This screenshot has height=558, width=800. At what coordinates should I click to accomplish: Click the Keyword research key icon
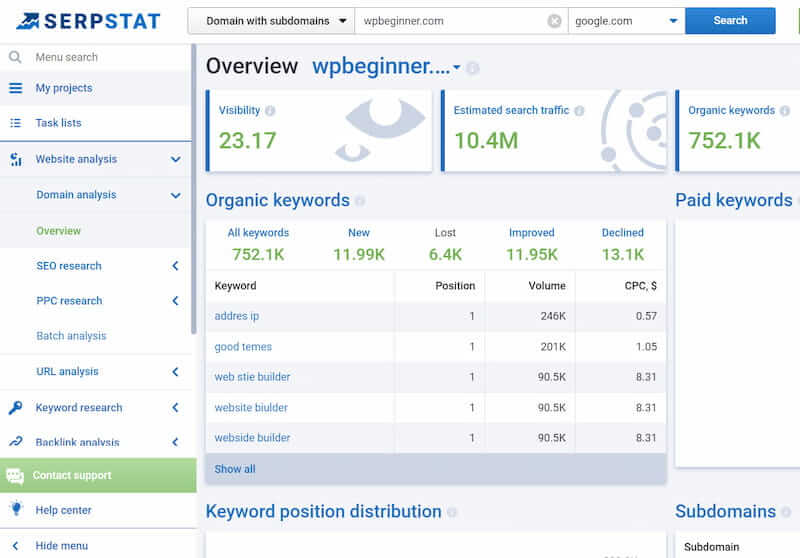click(15, 407)
